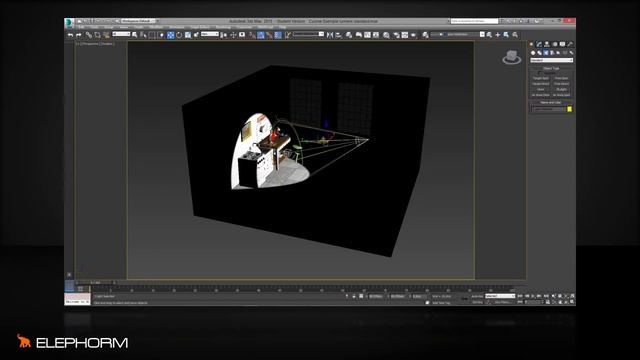Render the scene with the teapot icon
This screenshot has width=640, height=360.
[413, 35]
